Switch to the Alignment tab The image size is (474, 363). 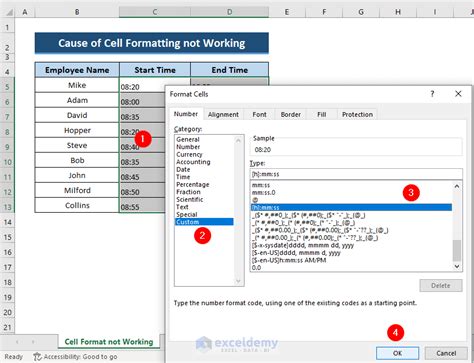pyautogui.click(x=223, y=114)
